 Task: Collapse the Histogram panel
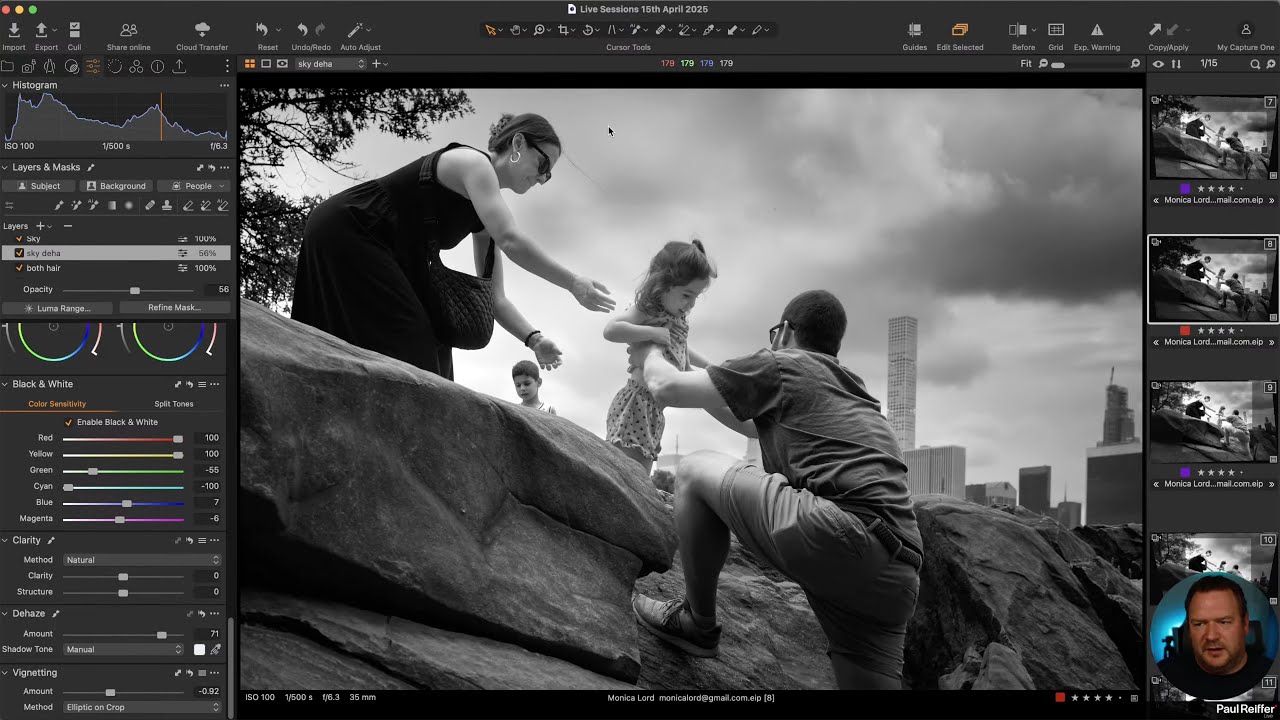[5, 85]
